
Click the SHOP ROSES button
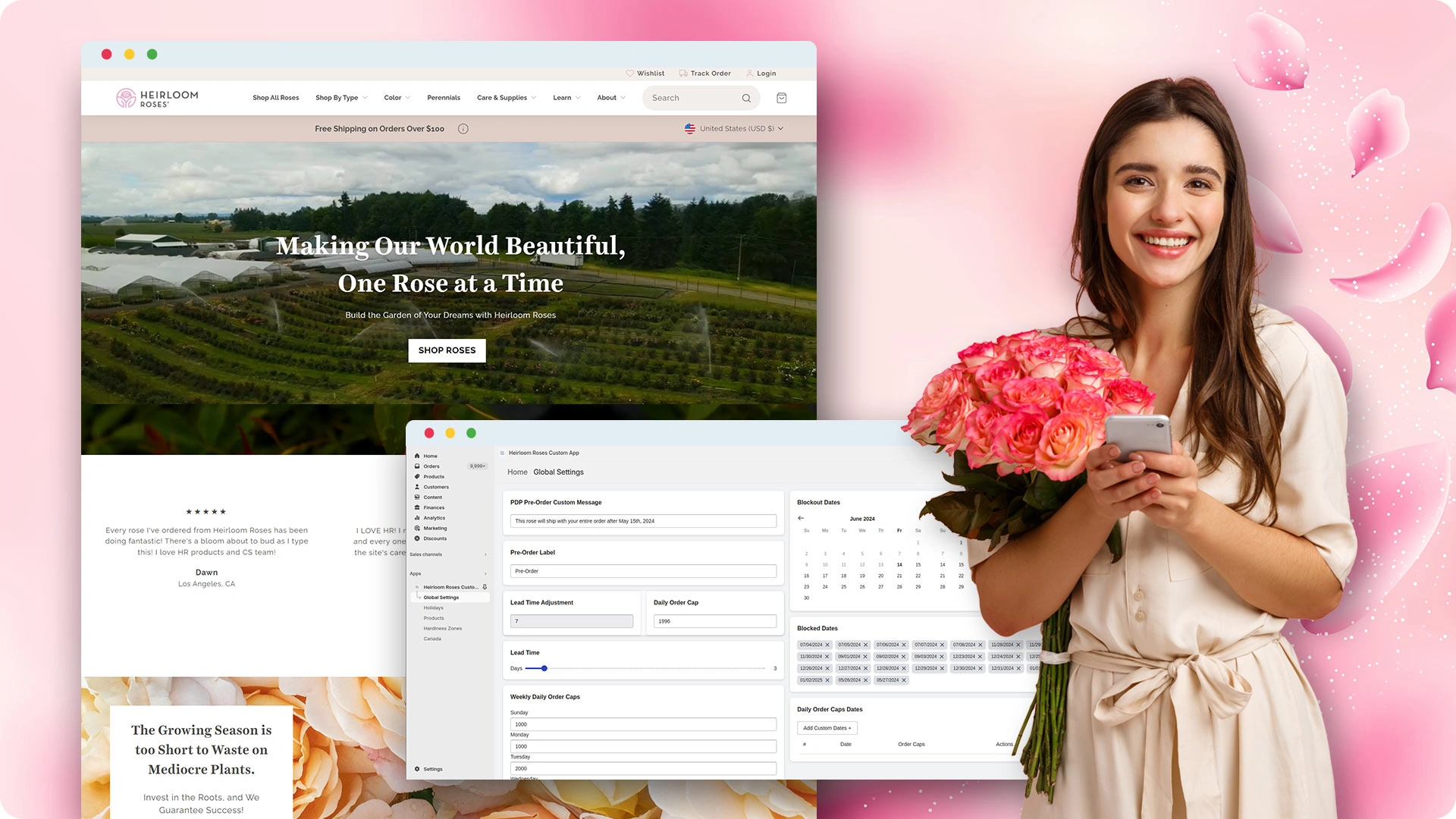click(x=447, y=350)
